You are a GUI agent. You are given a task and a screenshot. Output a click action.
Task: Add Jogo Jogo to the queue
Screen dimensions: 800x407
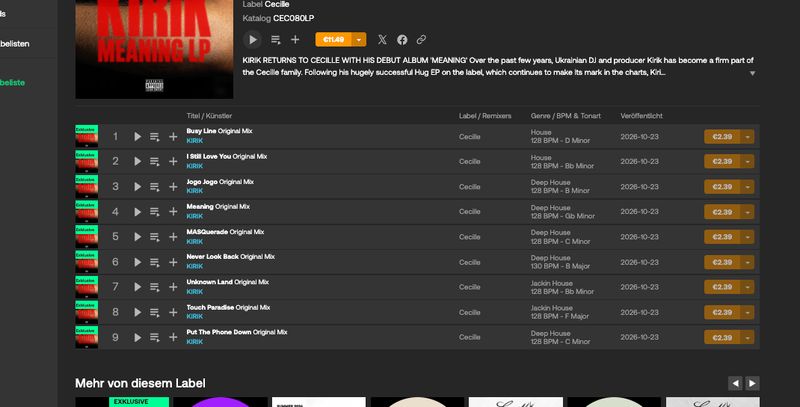tap(155, 187)
